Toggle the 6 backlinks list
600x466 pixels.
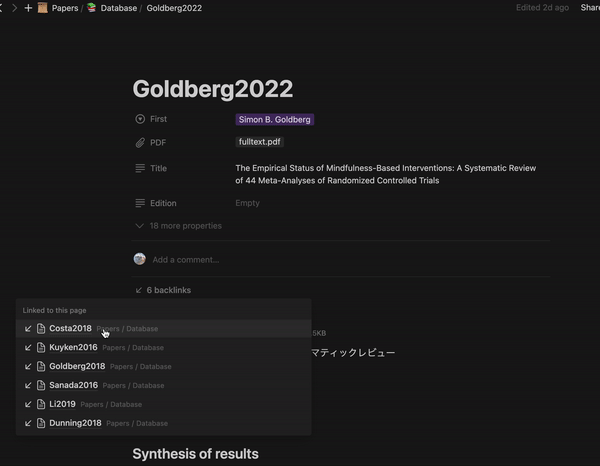click(x=168, y=290)
